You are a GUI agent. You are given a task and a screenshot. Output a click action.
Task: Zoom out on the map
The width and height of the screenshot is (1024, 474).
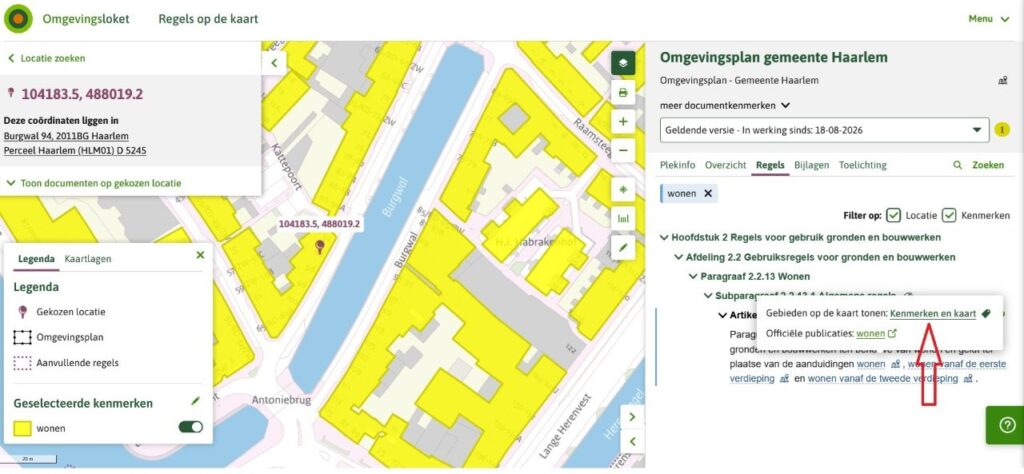coord(623,150)
